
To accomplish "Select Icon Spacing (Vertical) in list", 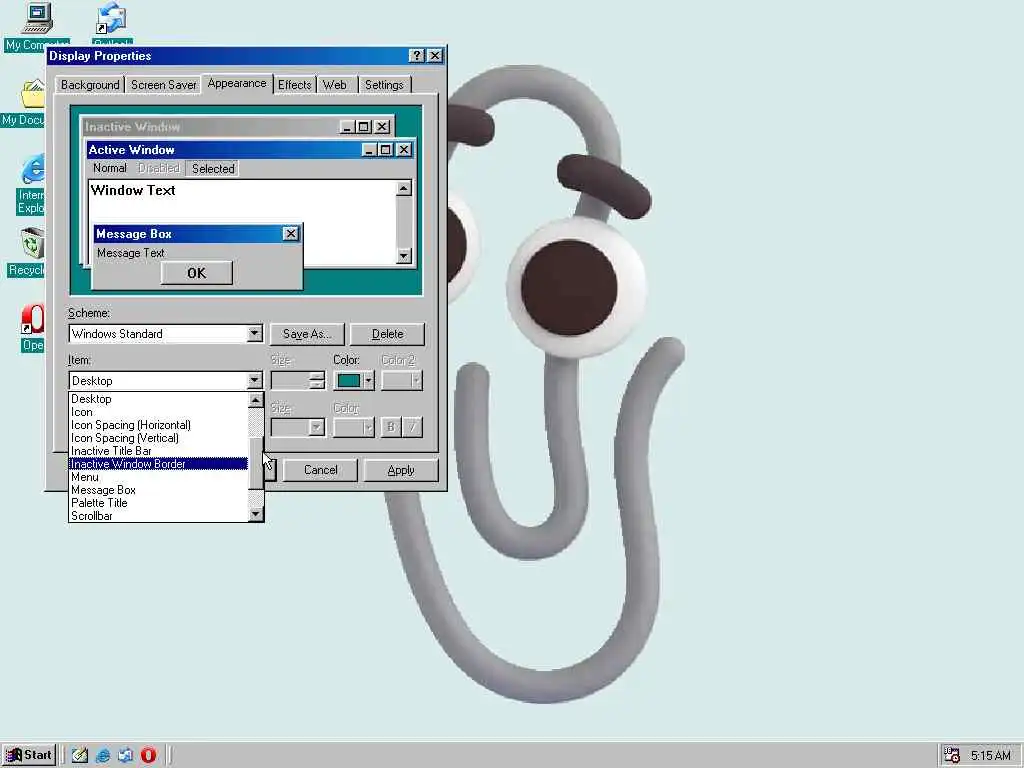I will 159,438.
